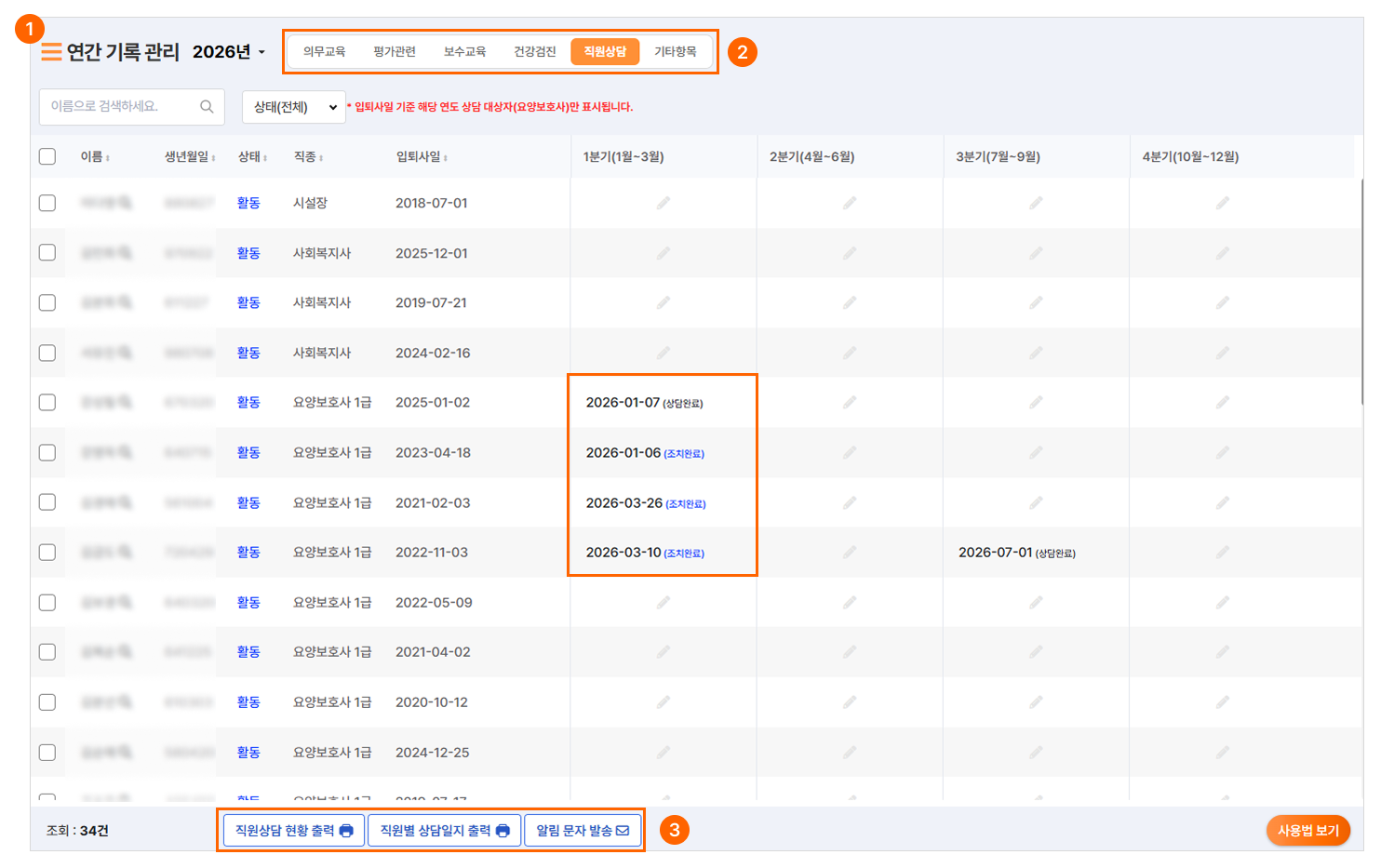This screenshot has height=868, width=1394.
Task: Click the 활동 status link in the 2018-07-01 row
Action: pyautogui.click(x=248, y=203)
